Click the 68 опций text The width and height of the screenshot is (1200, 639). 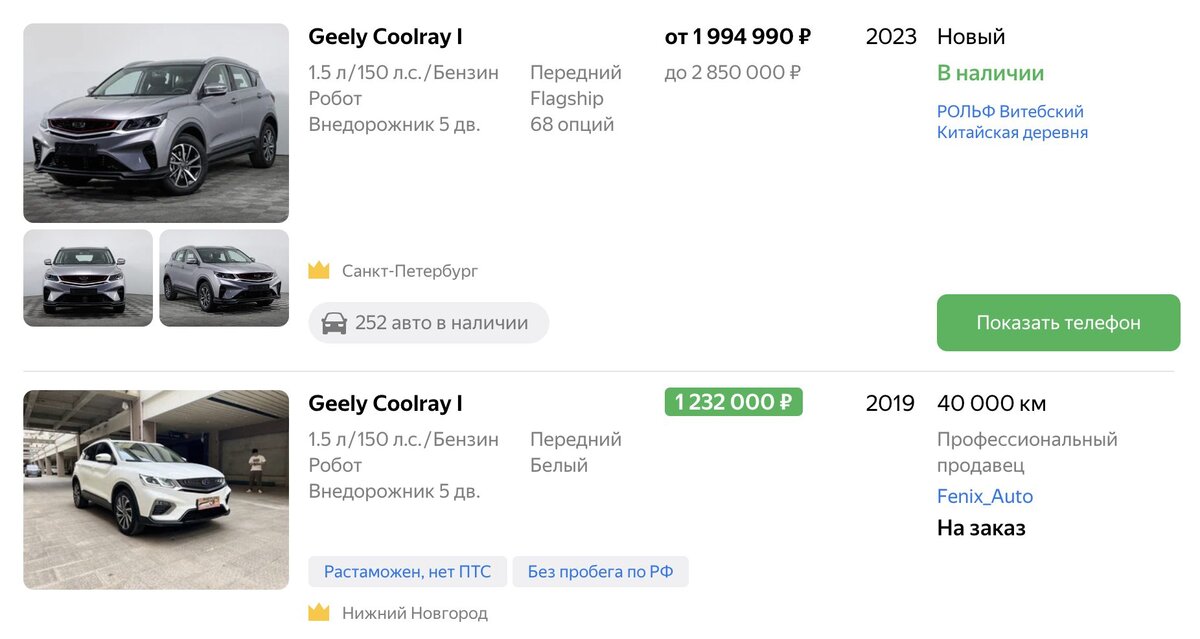pyautogui.click(x=572, y=124)
